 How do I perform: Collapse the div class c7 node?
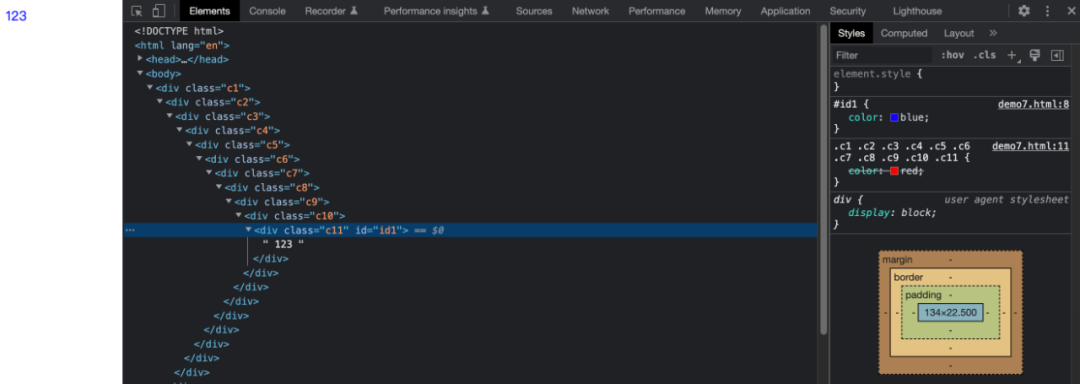[209, 173]
